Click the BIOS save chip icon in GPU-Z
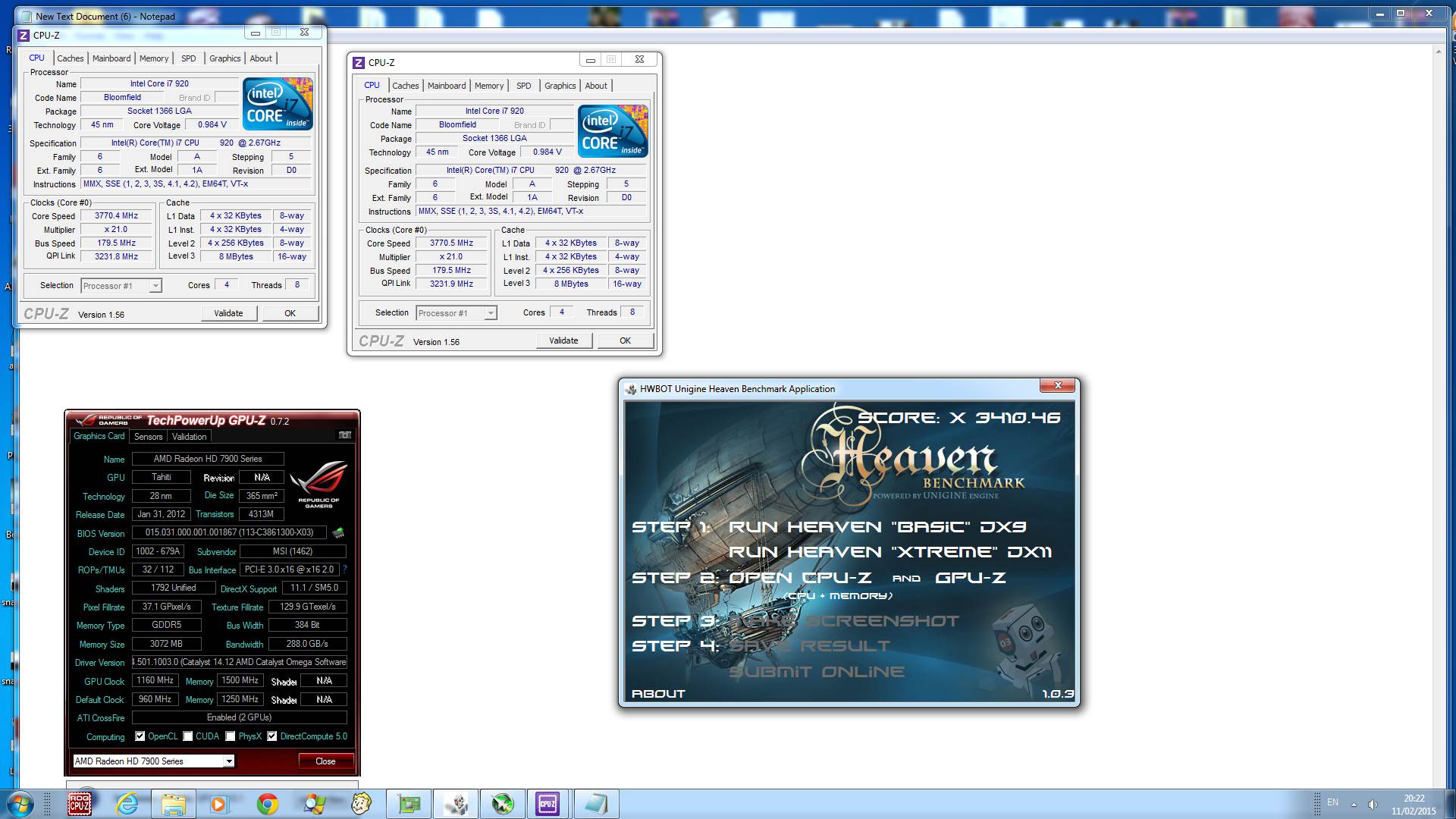 coord(338,533)
